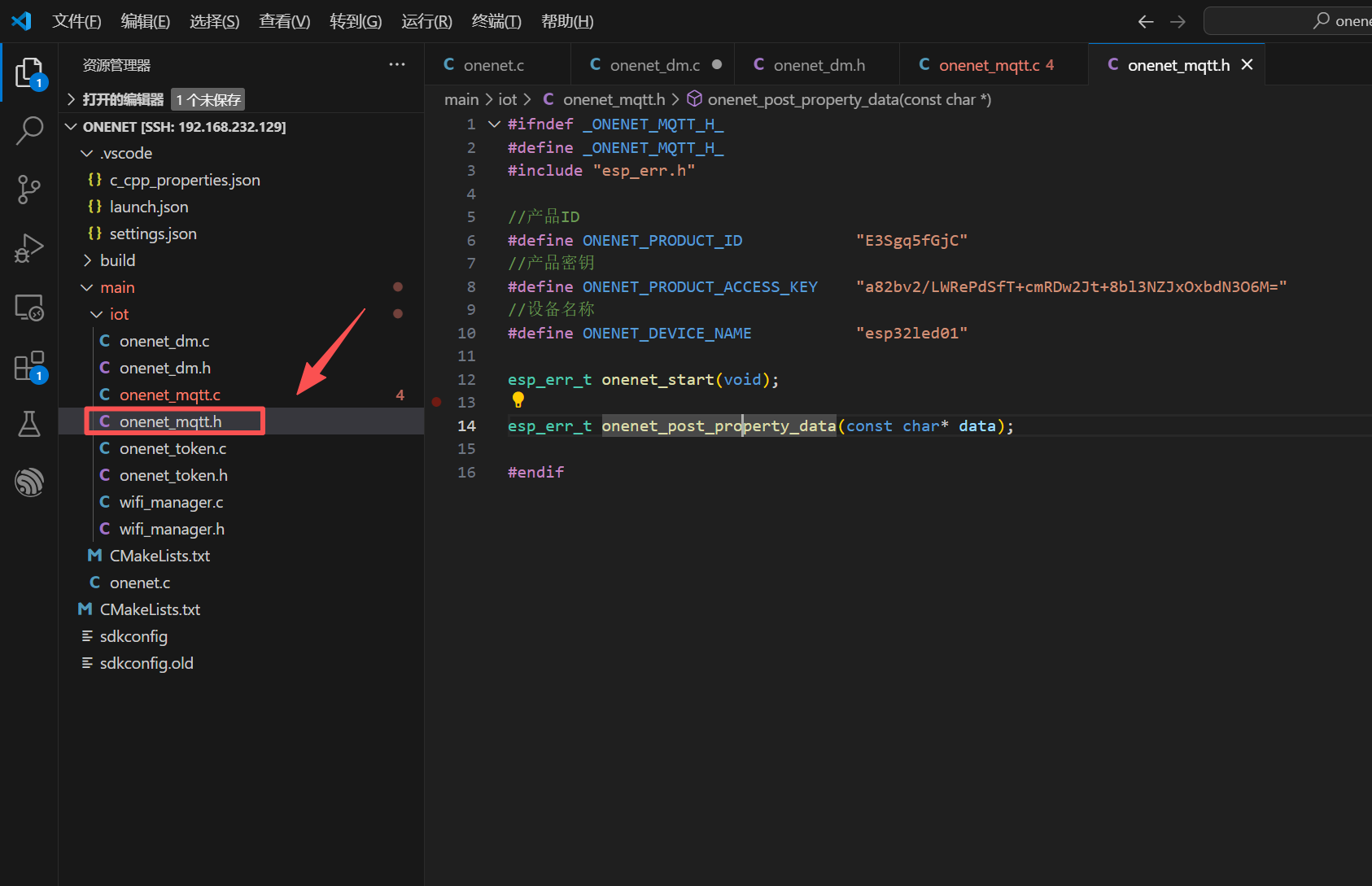This screenshot has width=1372, height=886.
Task: Click the iot breadcrumb segment
Action: (508, 99)
